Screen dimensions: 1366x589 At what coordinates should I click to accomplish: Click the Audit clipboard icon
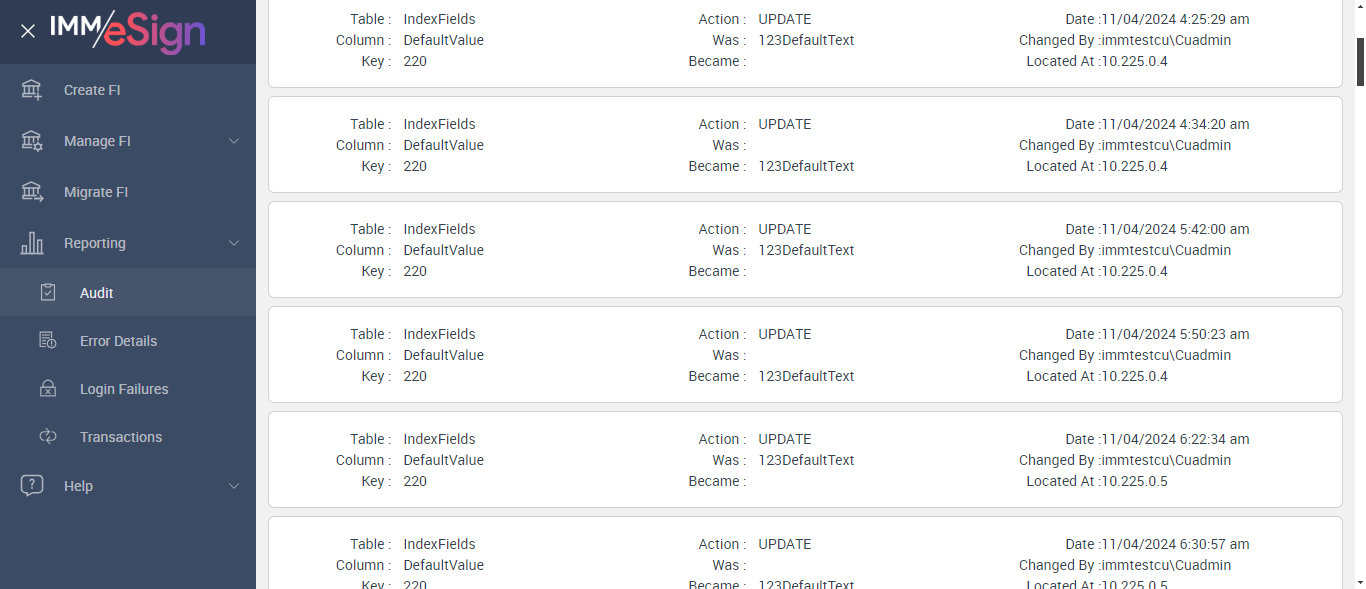click(48, 293)
